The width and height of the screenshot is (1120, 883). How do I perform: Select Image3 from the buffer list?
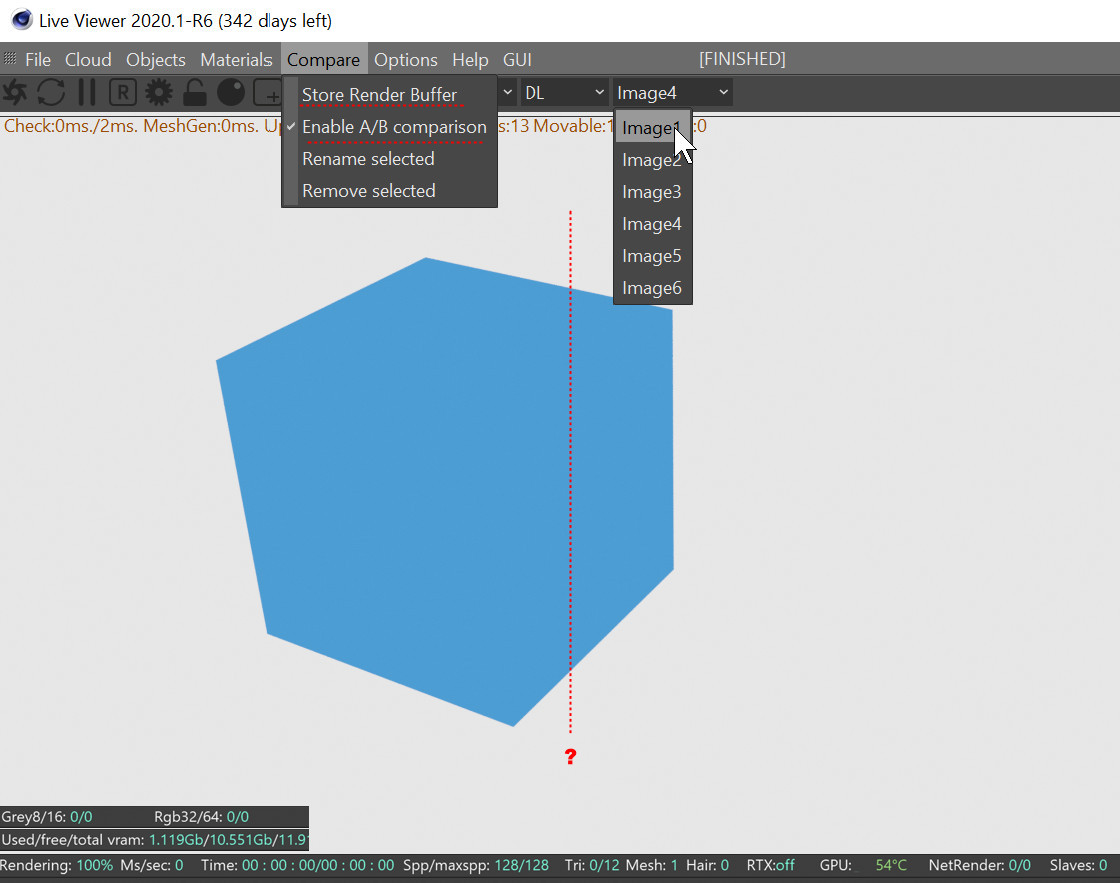653,192
